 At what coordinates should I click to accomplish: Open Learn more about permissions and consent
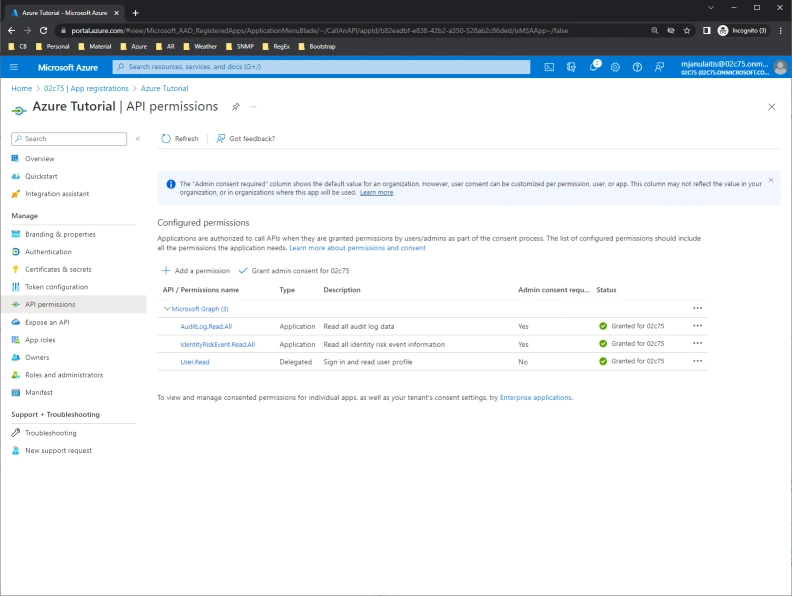(x=357, y=248)
